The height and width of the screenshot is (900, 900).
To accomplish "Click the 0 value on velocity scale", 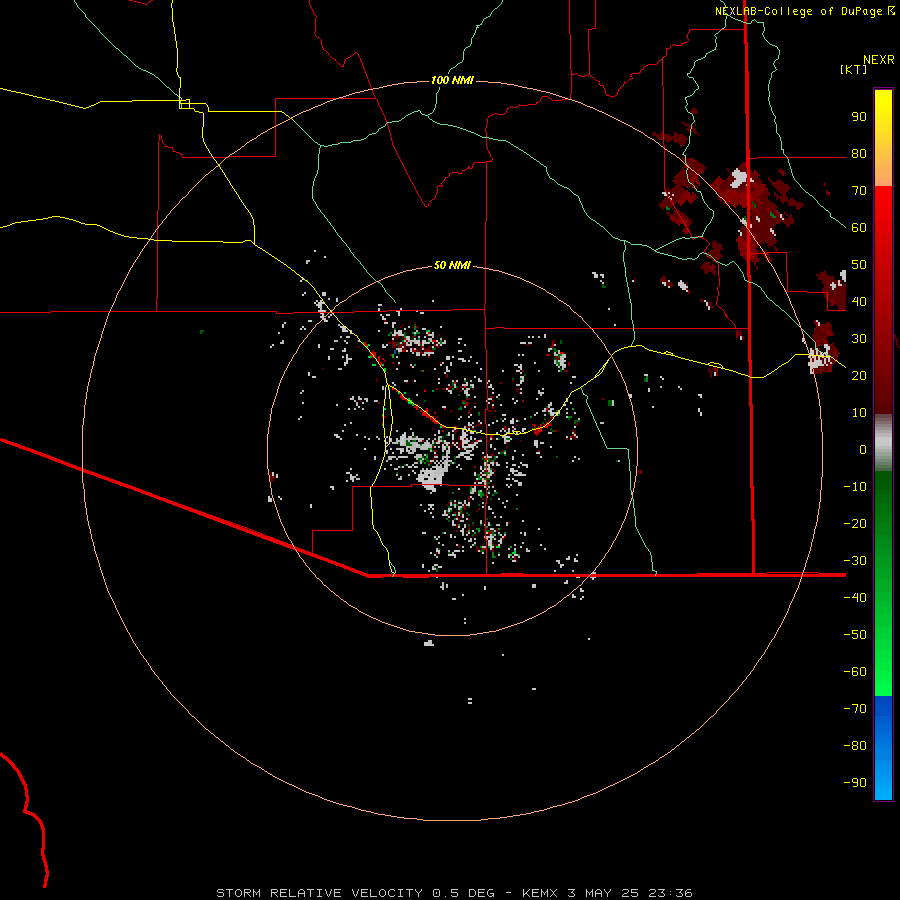I will [x=863, y=449].
